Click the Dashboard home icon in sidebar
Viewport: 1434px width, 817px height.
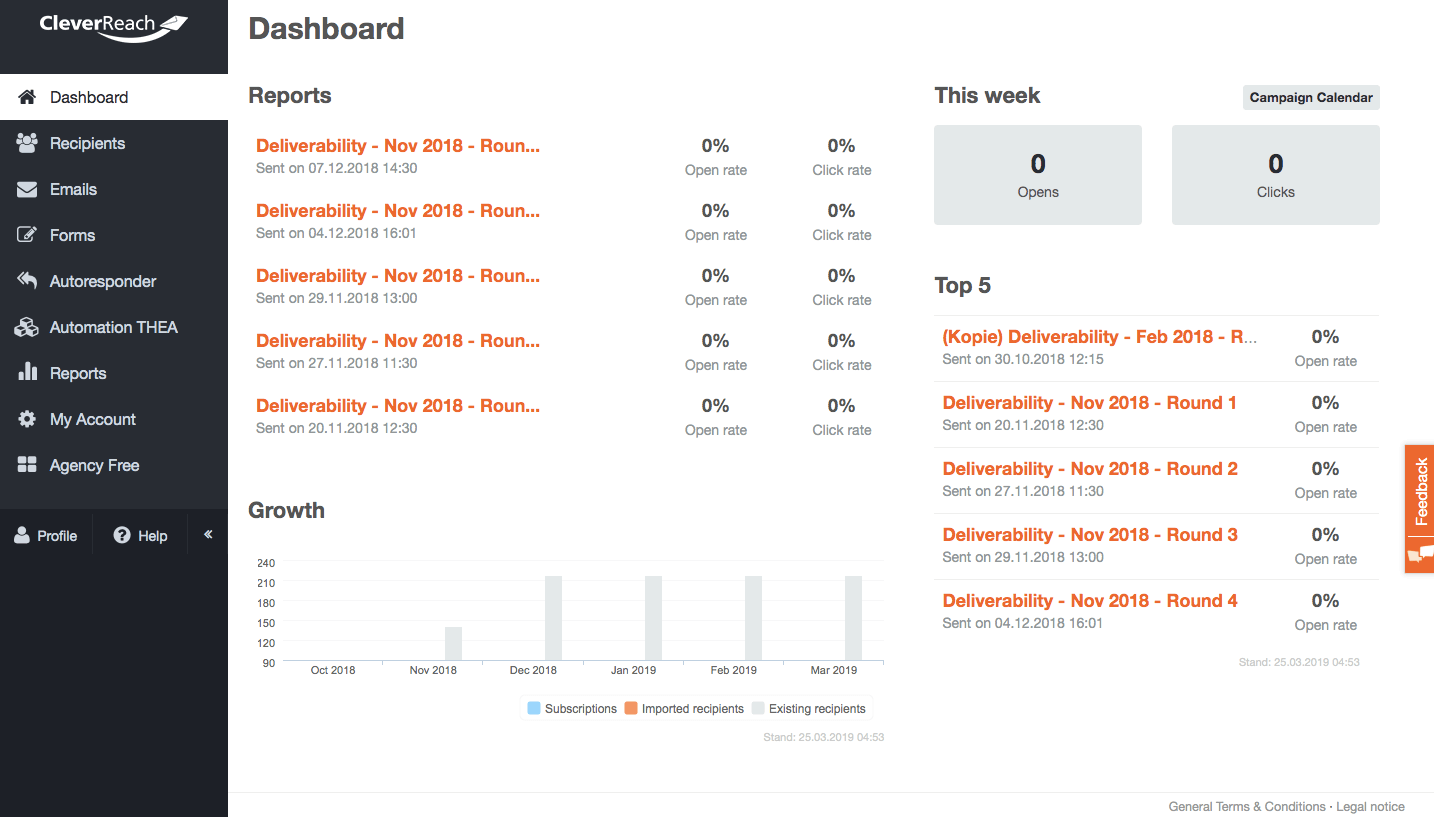27,97
